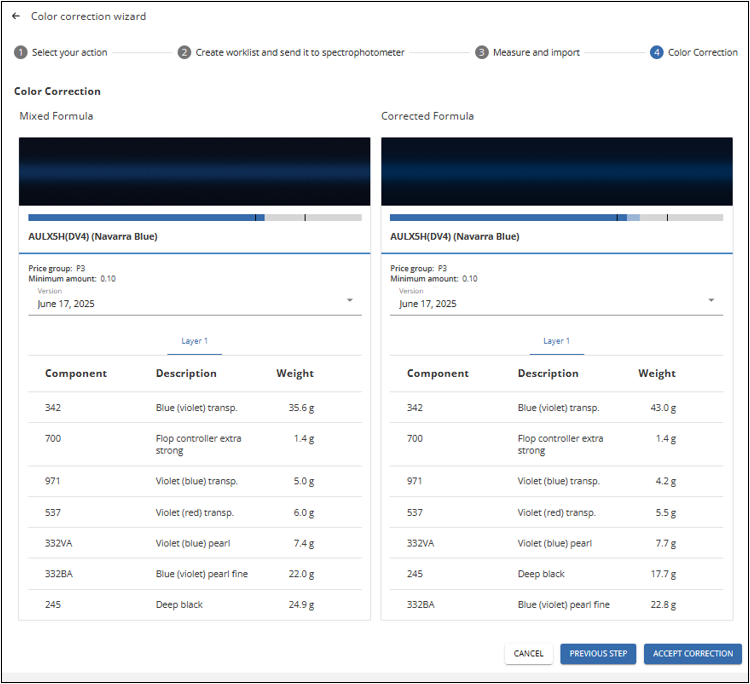Click the 5.5 g weight in Corrected Formula
The image size is (750, 684).
[665, 513]
